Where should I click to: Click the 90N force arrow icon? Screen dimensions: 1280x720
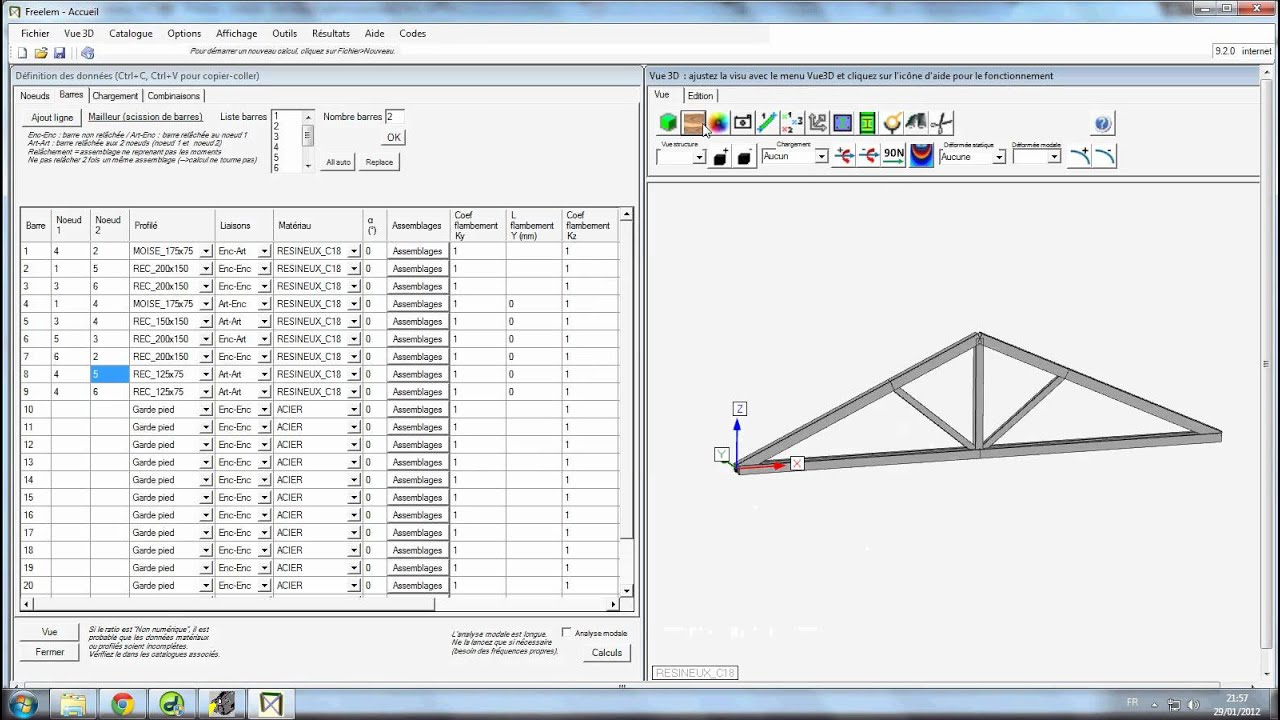[893, 155]
